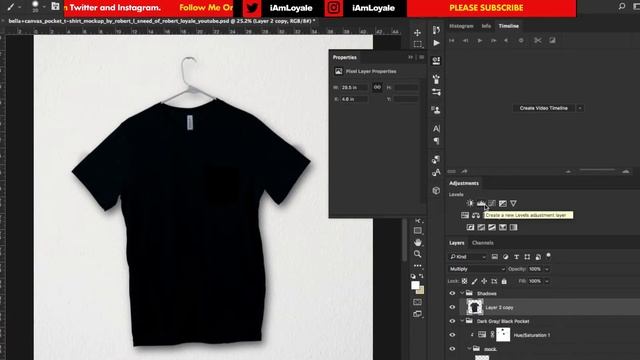Open the Fill slider dropdown arrow
Screen dimensions: 640x360
547,281
